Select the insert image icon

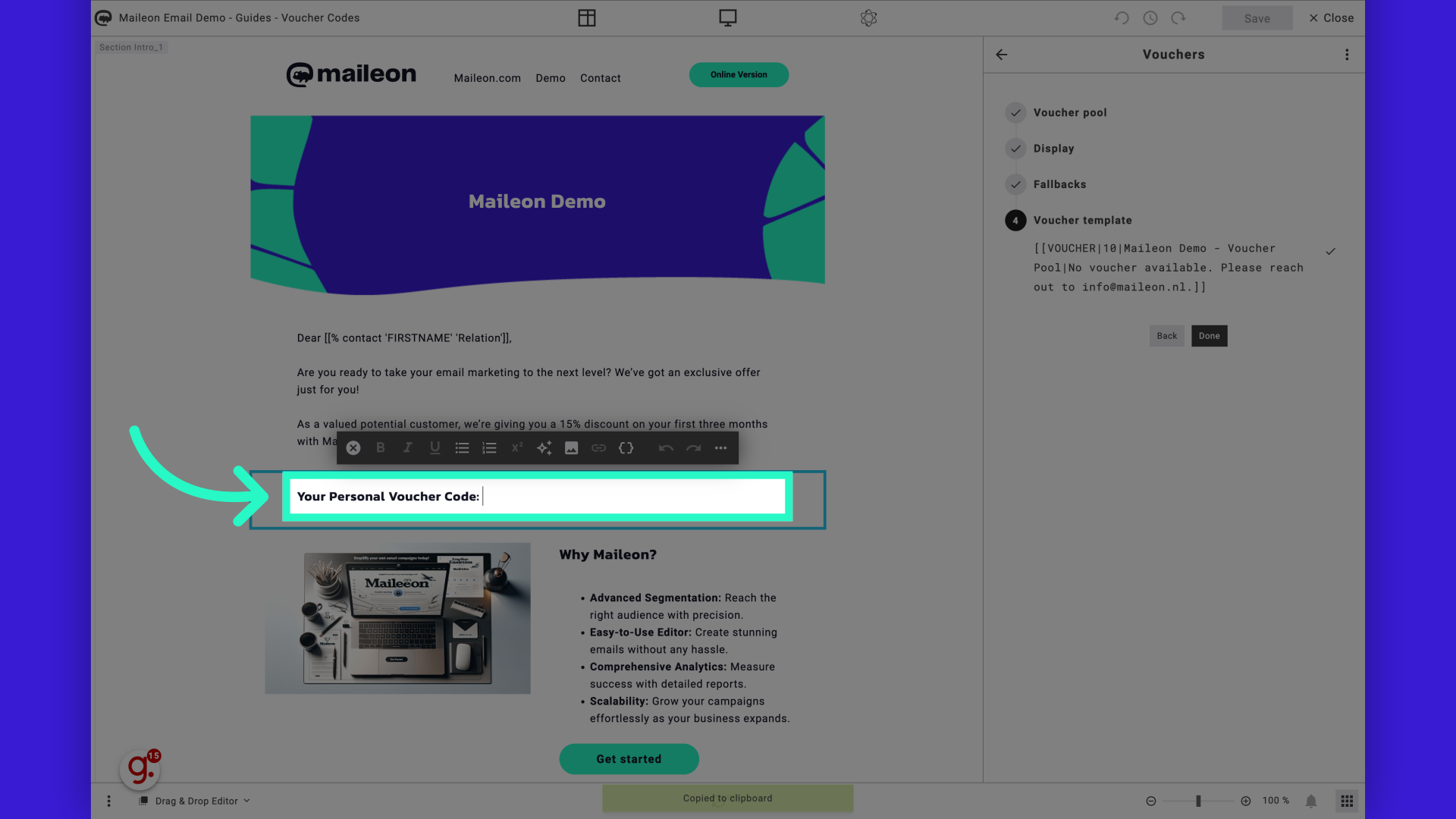571,447
